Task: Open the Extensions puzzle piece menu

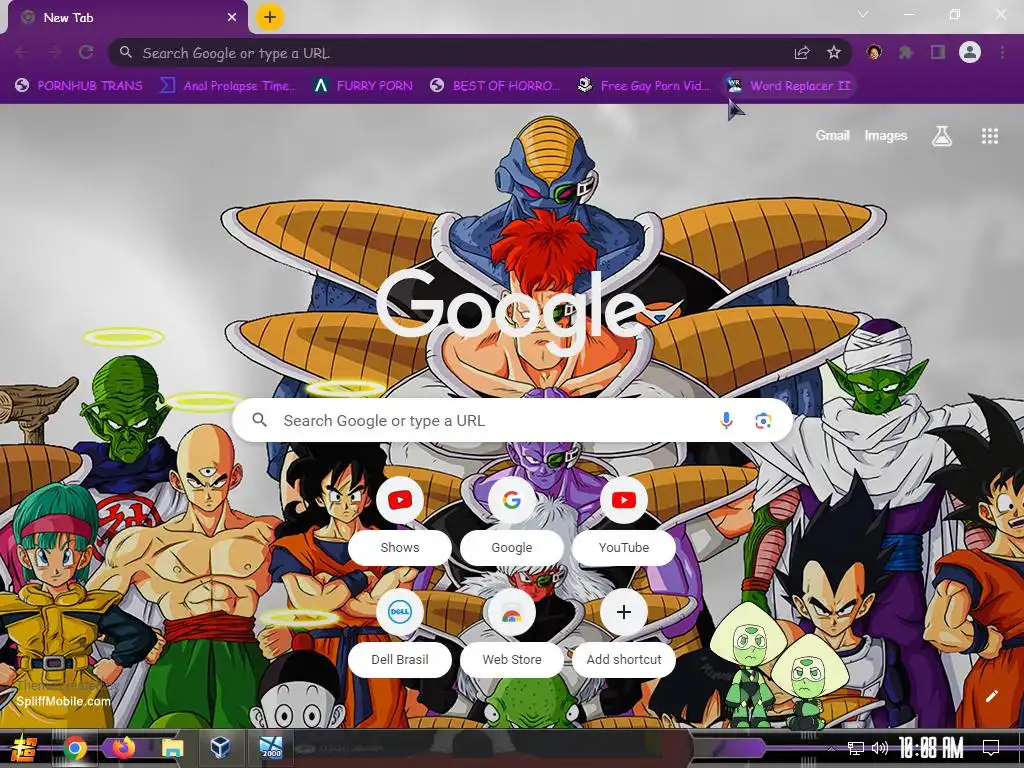Action: 906,52
